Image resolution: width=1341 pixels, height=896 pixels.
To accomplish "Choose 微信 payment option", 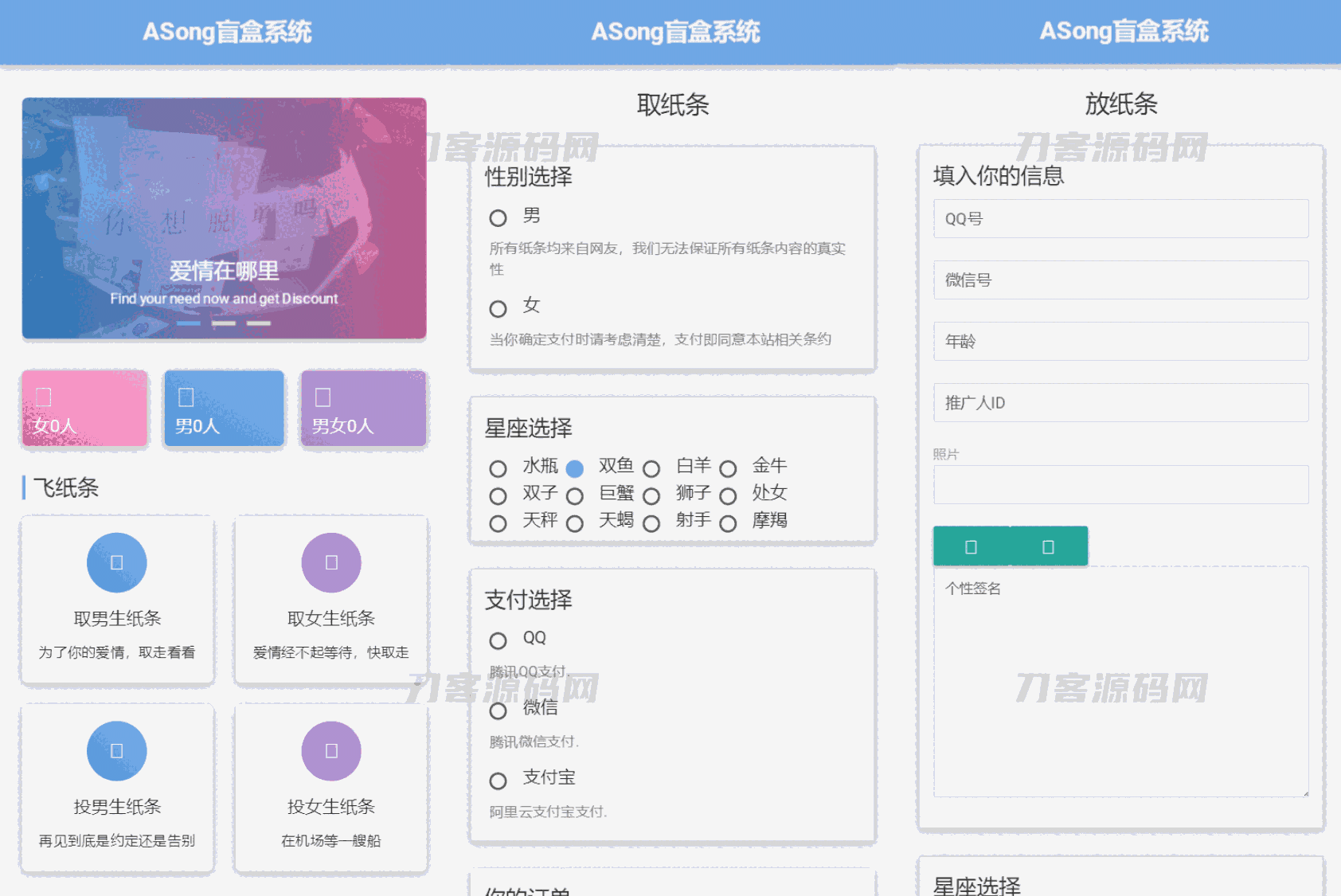I will [x=498, y=711].
